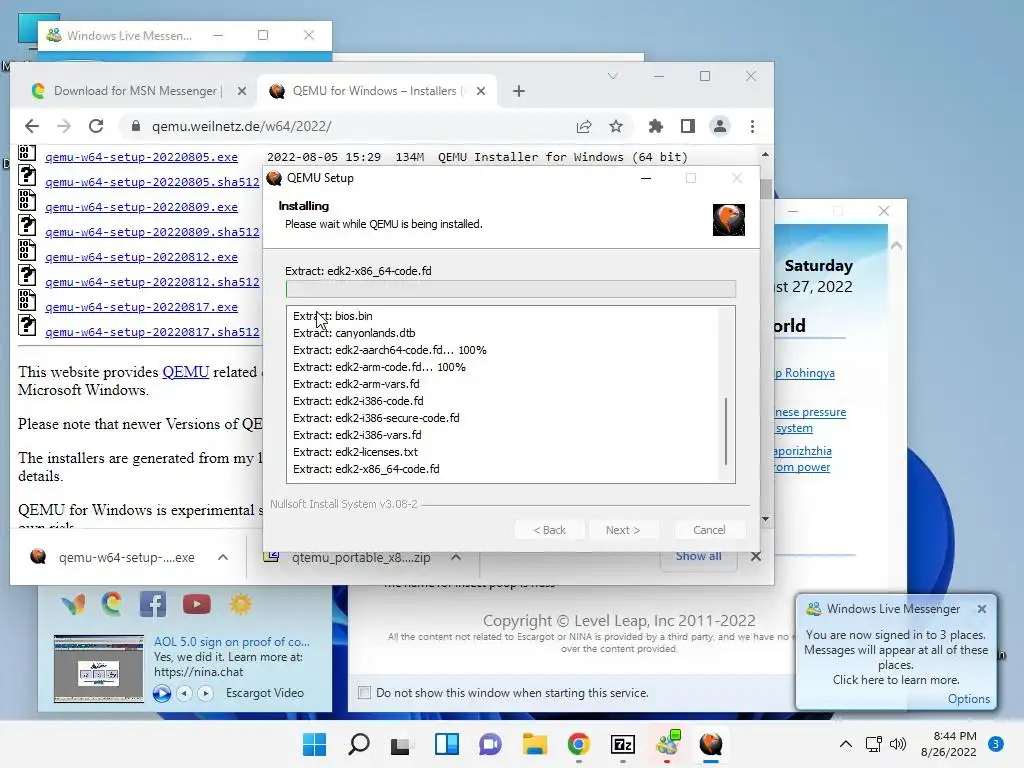
Task: Follow the QEMU hyperlink in page text
Action: pos(185,372)
